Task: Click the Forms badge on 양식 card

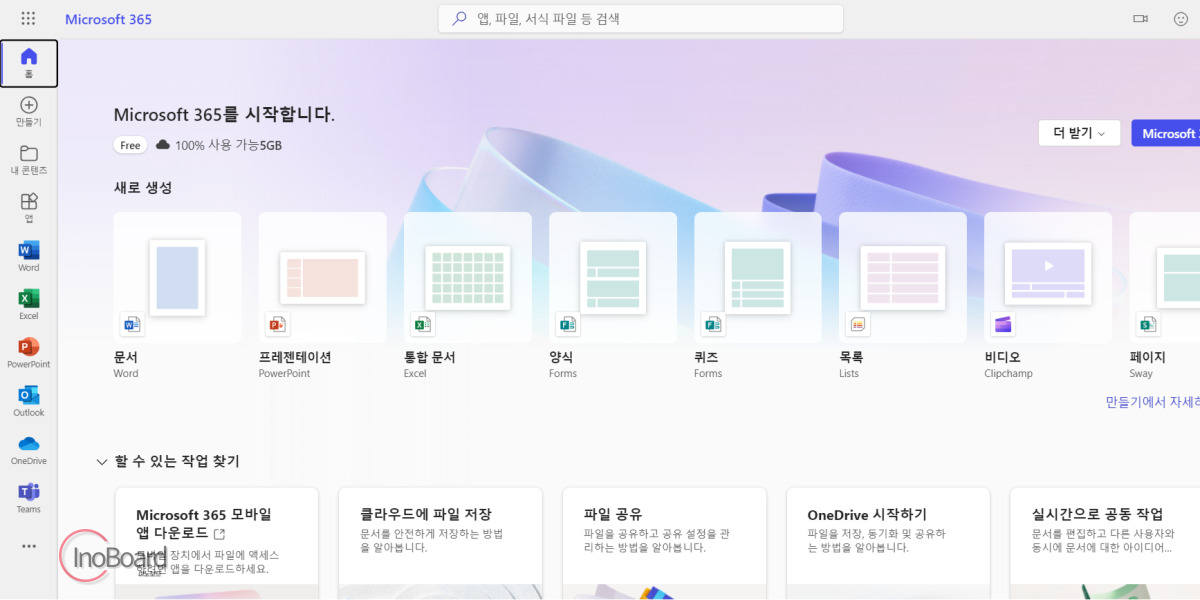Action: pyautogui.click(x=567, y=324)
